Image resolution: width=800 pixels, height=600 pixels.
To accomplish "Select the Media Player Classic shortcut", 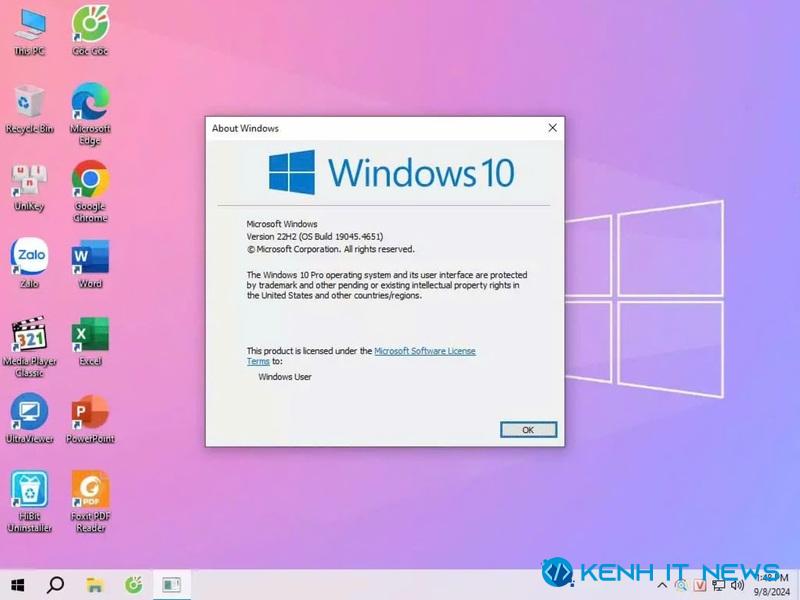I will click(29, 347).
